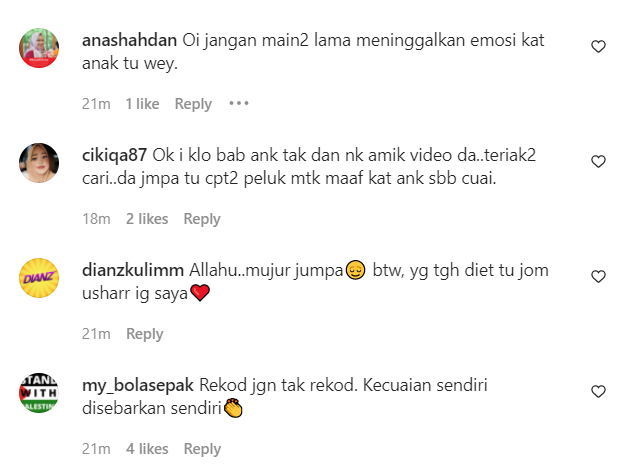Reply to dianzkulimm's comment
623x470 pixels.
(x=145, y=334)
